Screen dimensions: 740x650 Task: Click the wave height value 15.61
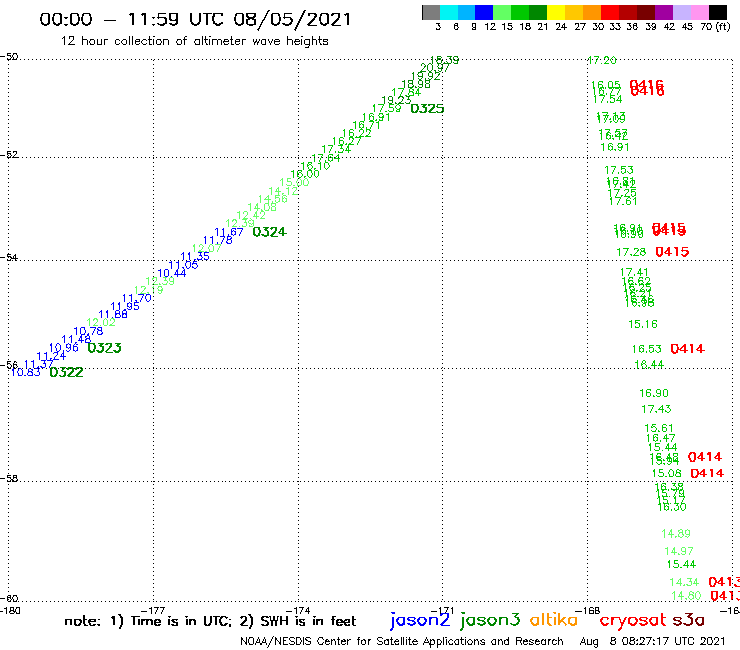click(x=659, y=428)
